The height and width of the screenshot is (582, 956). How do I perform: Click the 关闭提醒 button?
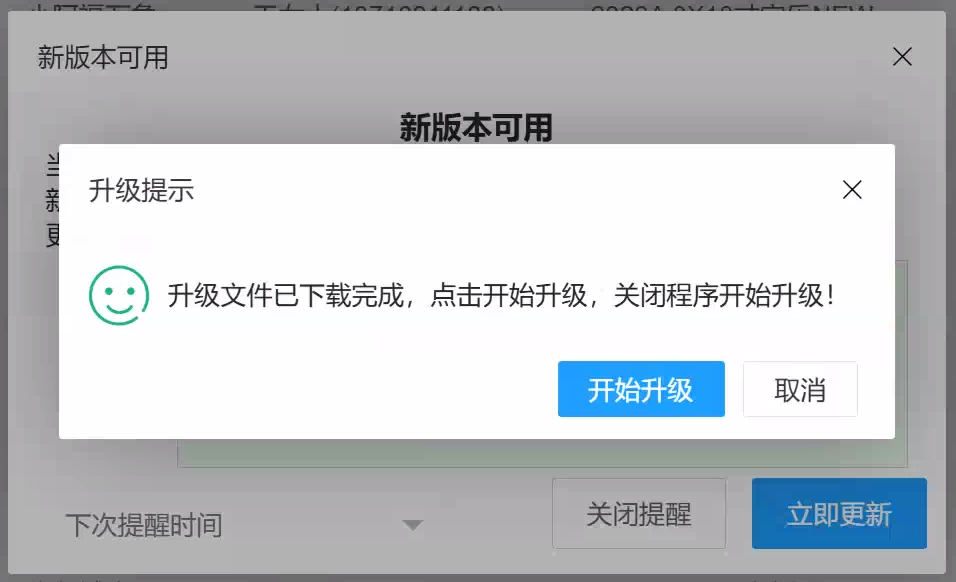coord(639,513)
